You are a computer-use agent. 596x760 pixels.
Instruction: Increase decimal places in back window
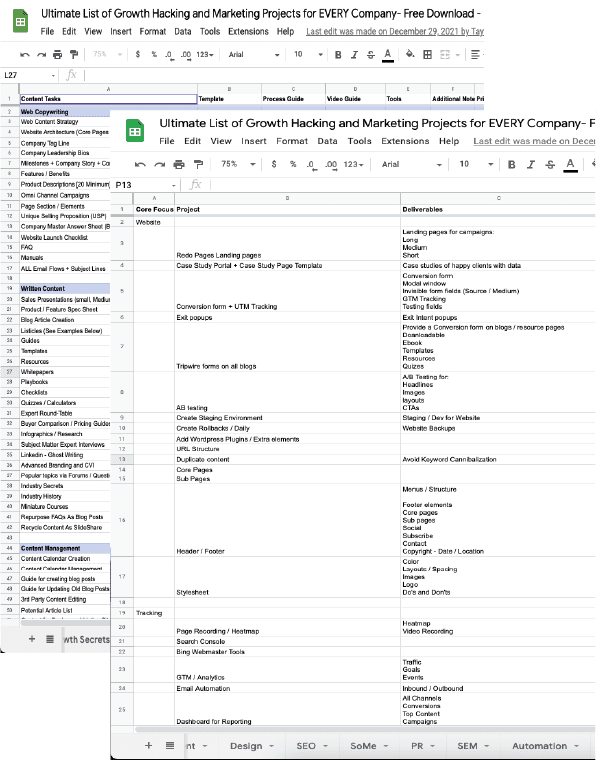point(186,55)
